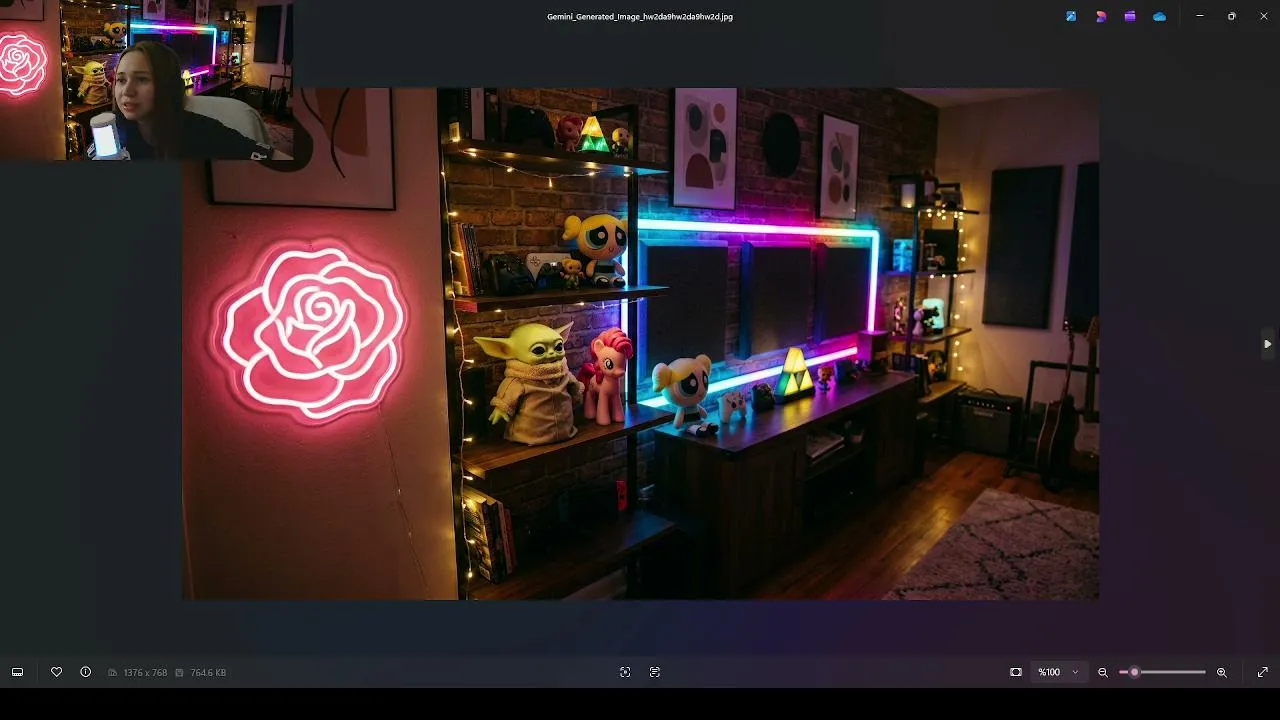Click the zoom out magnifier
This screenshot has width=1280, height=720.
1103,672
